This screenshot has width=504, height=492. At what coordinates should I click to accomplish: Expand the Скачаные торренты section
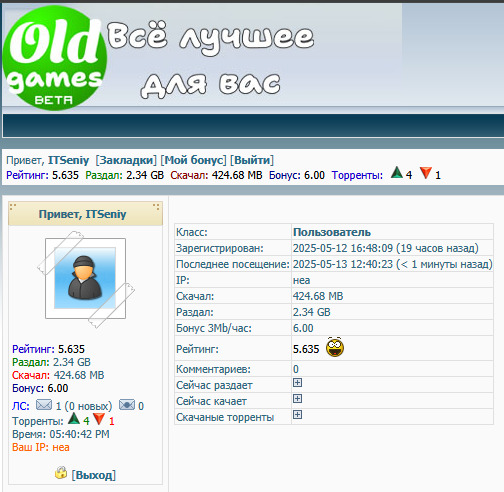point(297,414)
